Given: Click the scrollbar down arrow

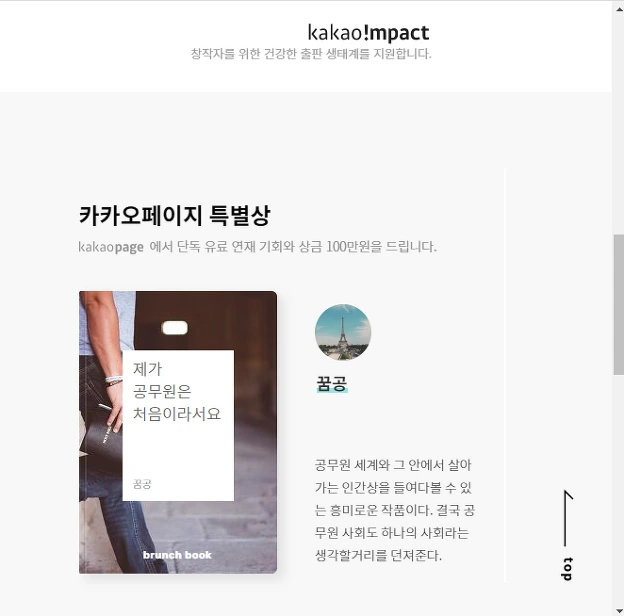Looking at the screenshot, I should pos(619,610).
